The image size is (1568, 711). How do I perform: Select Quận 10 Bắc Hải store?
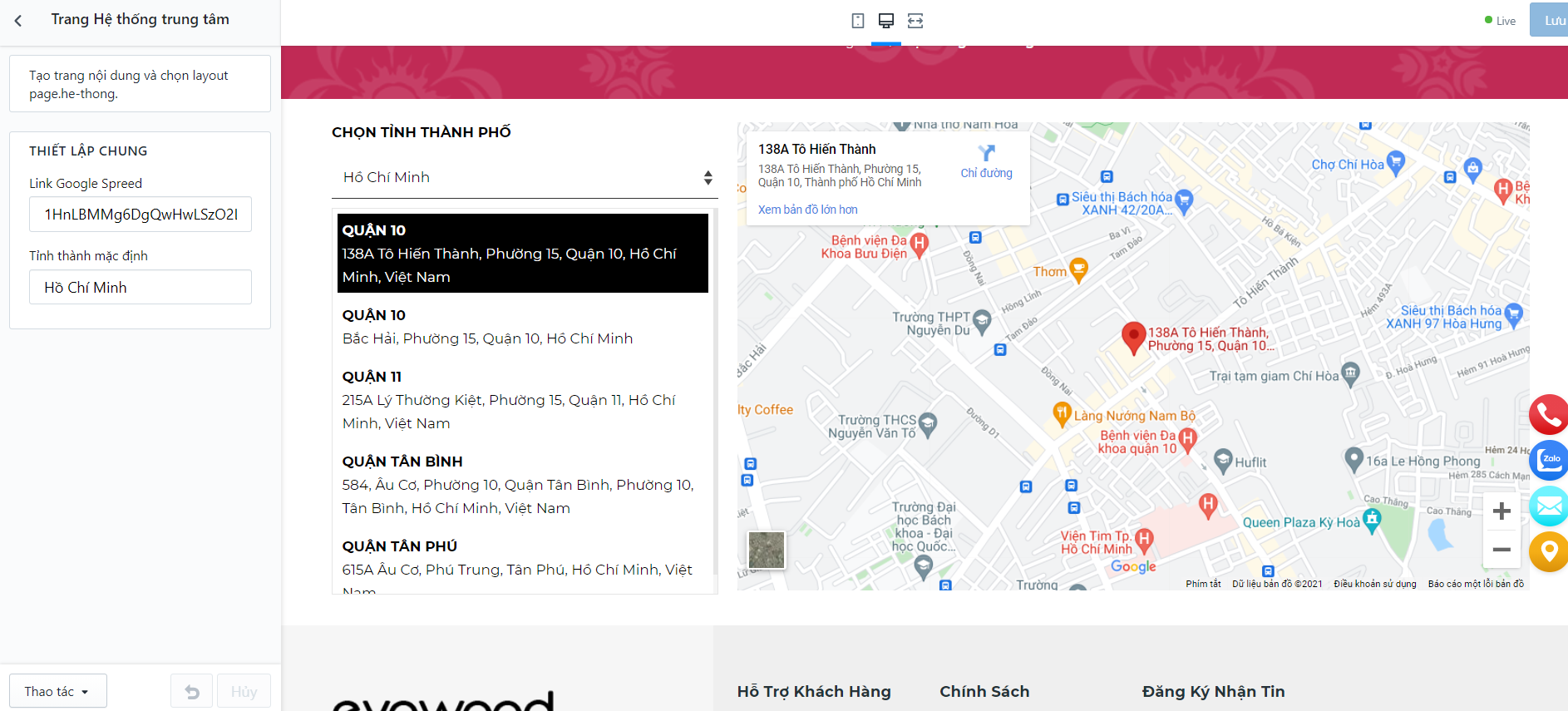click(523, 327)
